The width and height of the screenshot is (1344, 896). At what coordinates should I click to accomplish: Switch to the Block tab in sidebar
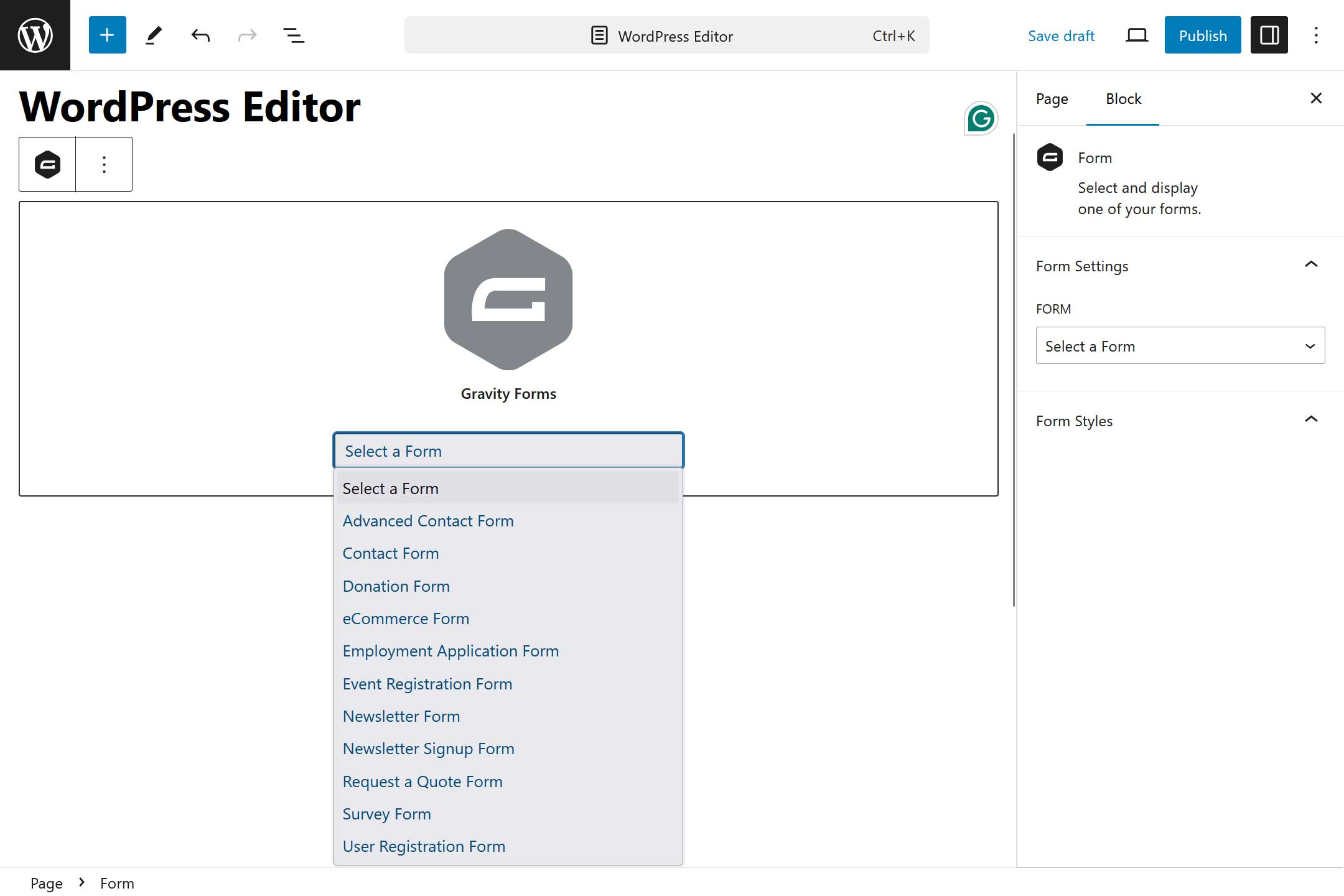click(1123, 99)
